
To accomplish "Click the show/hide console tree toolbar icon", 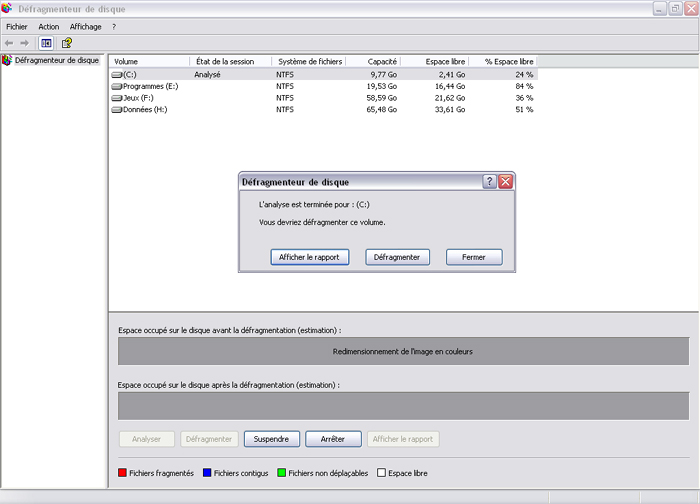I will pos(46,43).
